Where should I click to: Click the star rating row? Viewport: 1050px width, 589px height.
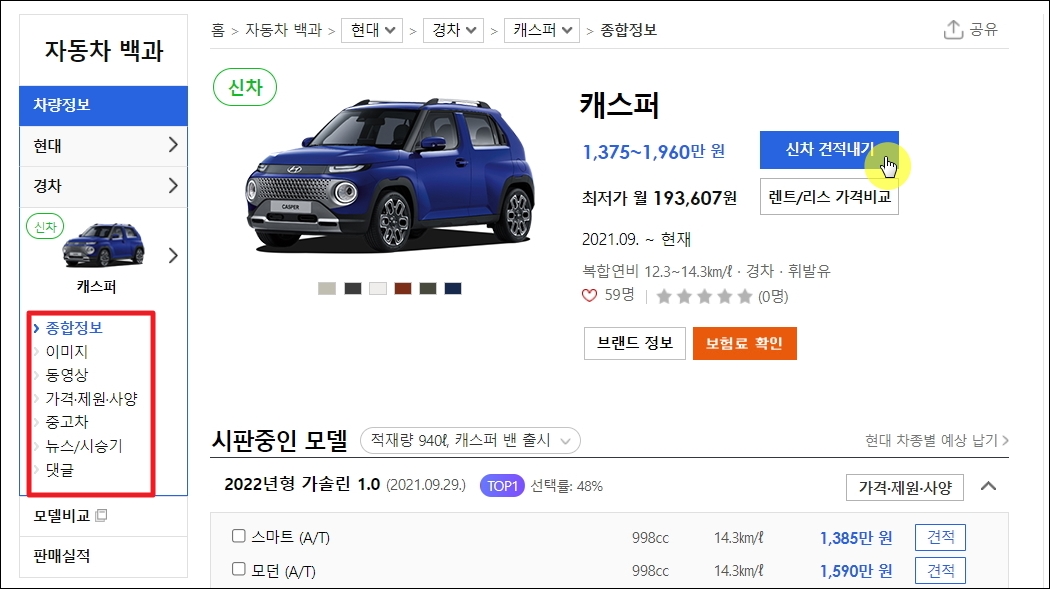(704, 297)
